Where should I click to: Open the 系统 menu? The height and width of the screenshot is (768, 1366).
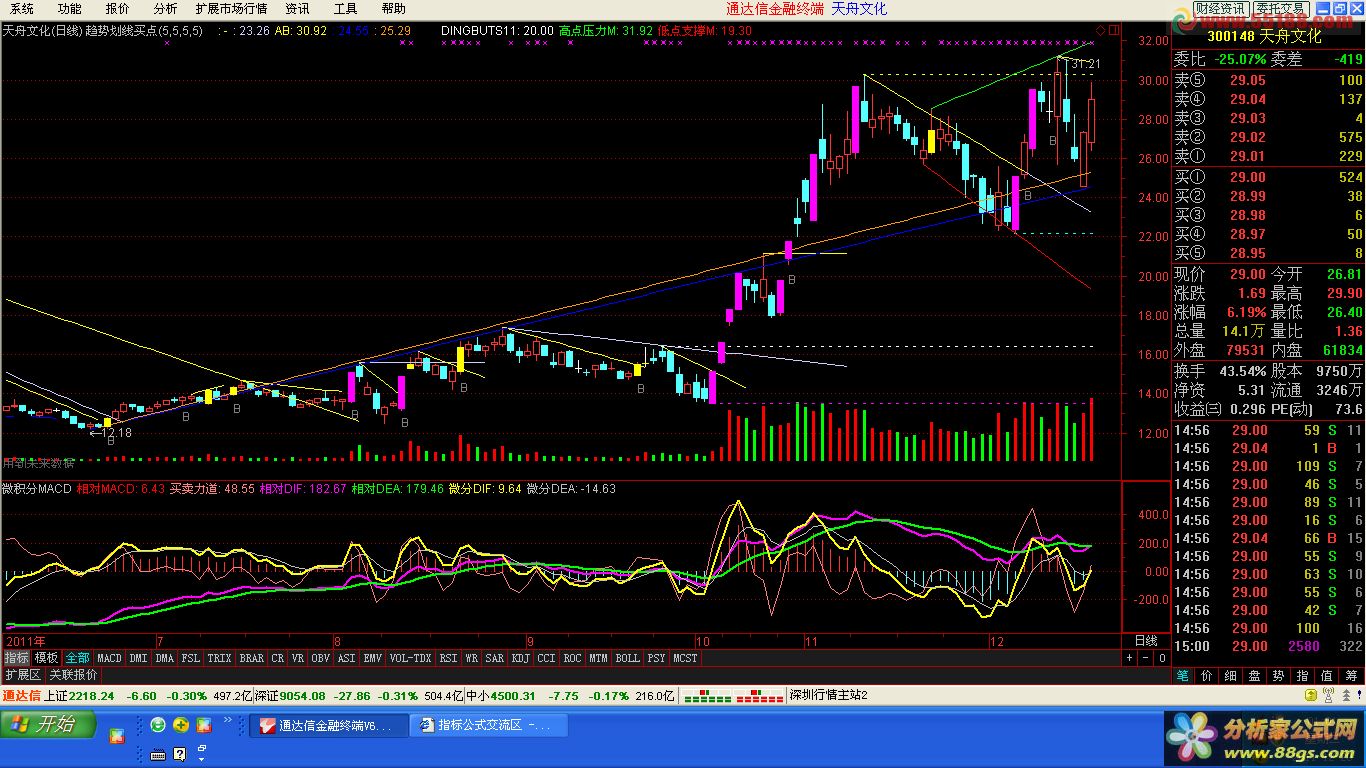coord(22,9)
